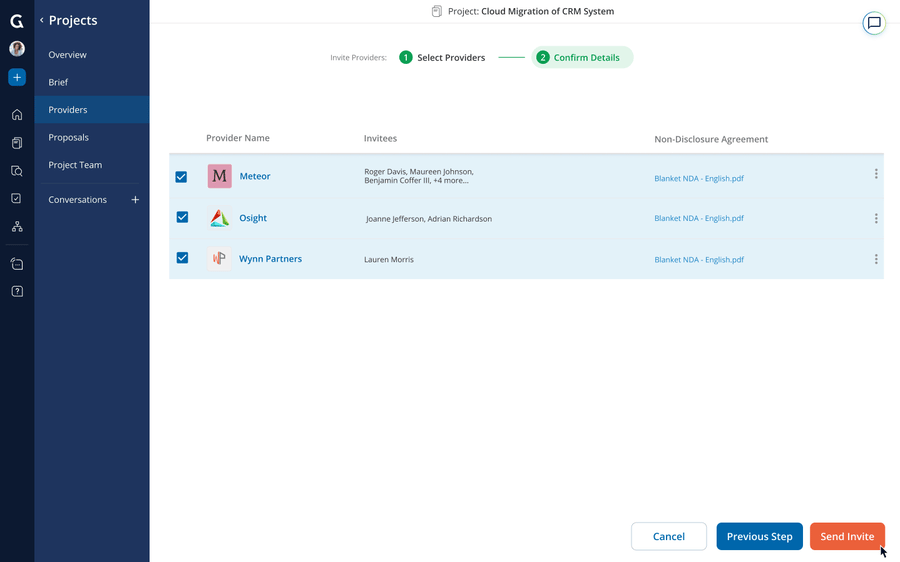This screenshot has width=900, height=562.
Task: Add a new conversation with plus icon
Action: (135, 200)
